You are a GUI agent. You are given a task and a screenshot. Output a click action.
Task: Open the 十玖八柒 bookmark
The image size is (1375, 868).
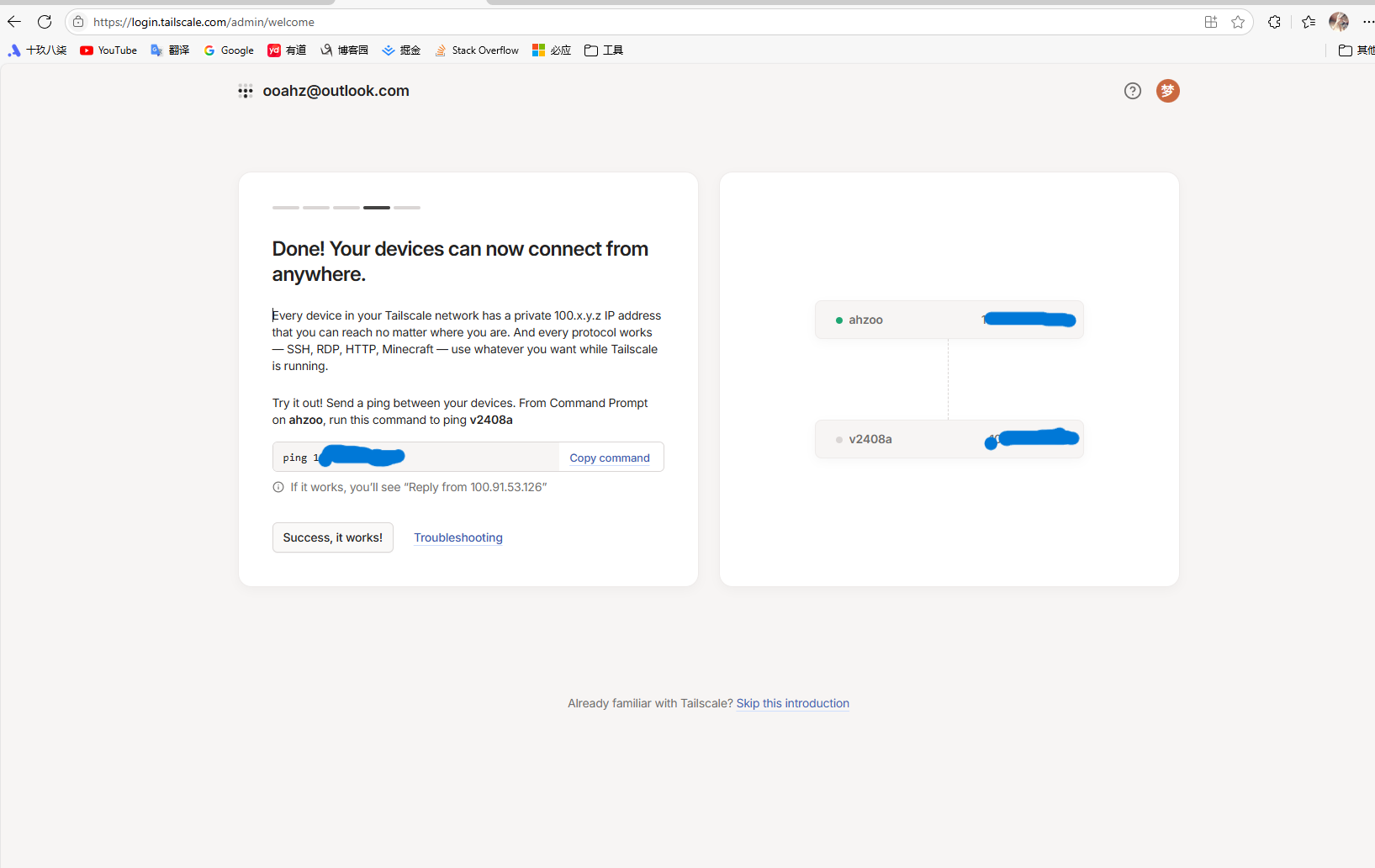pyautogui.click(x=37, y=50)
